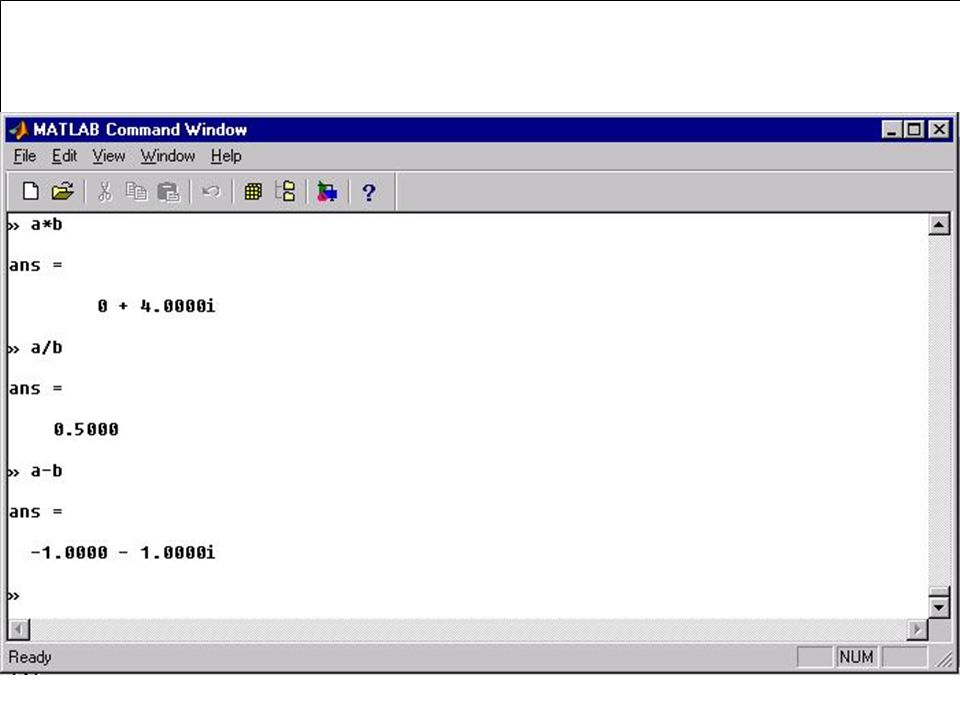This screenshot has width=960, height=720.
Task: Click the MATLAB Command Window title text
Action: point(140,130)
